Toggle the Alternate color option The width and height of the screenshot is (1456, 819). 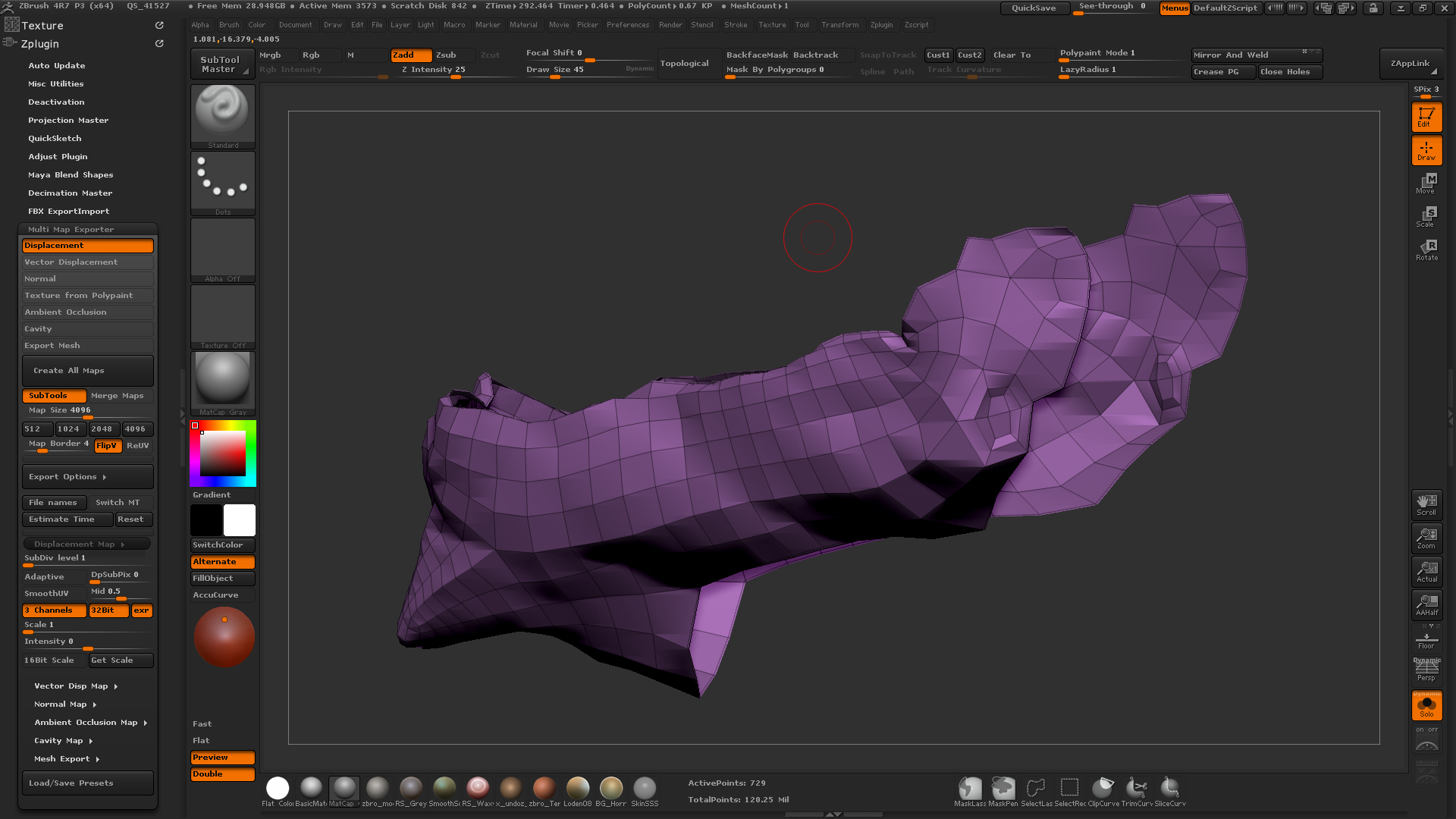point(223,562)
